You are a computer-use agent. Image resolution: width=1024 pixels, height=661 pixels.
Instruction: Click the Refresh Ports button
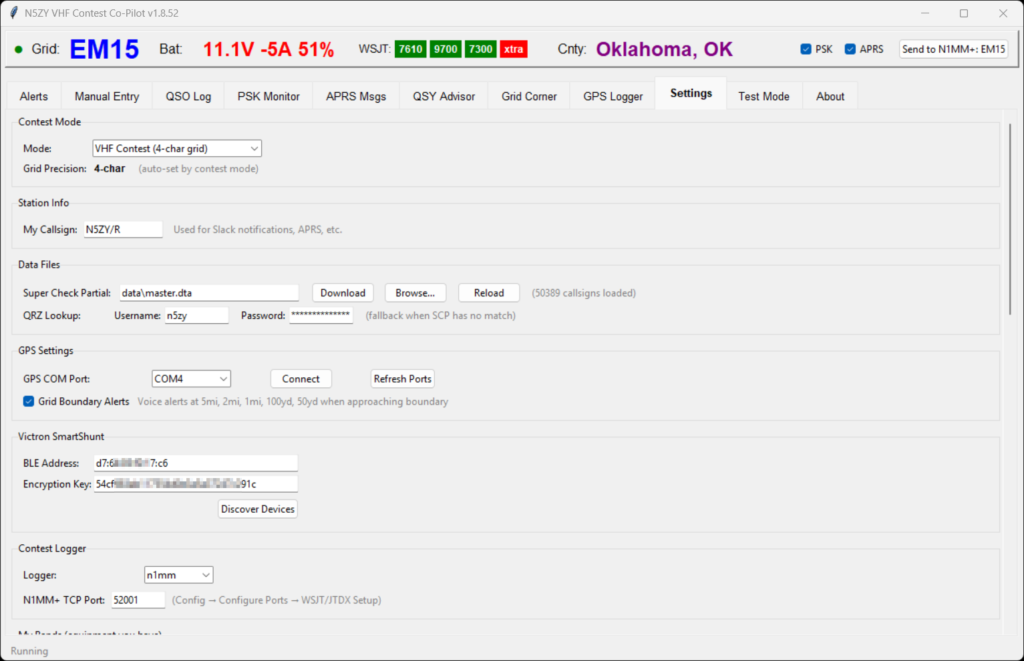coord(402,379)
